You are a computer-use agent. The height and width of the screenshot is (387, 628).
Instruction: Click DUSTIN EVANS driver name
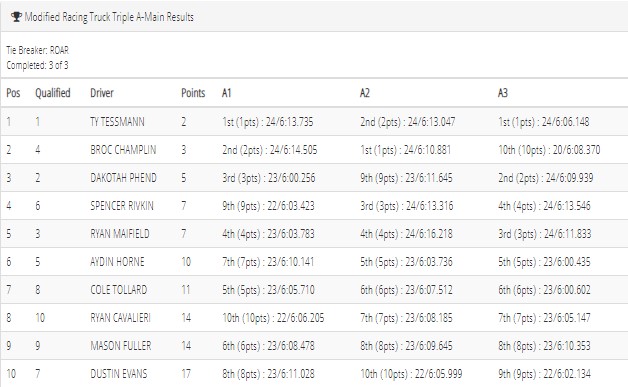click(119, 374)
